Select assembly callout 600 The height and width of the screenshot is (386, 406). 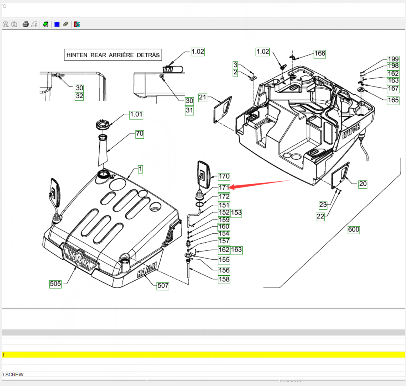[354, 229]
